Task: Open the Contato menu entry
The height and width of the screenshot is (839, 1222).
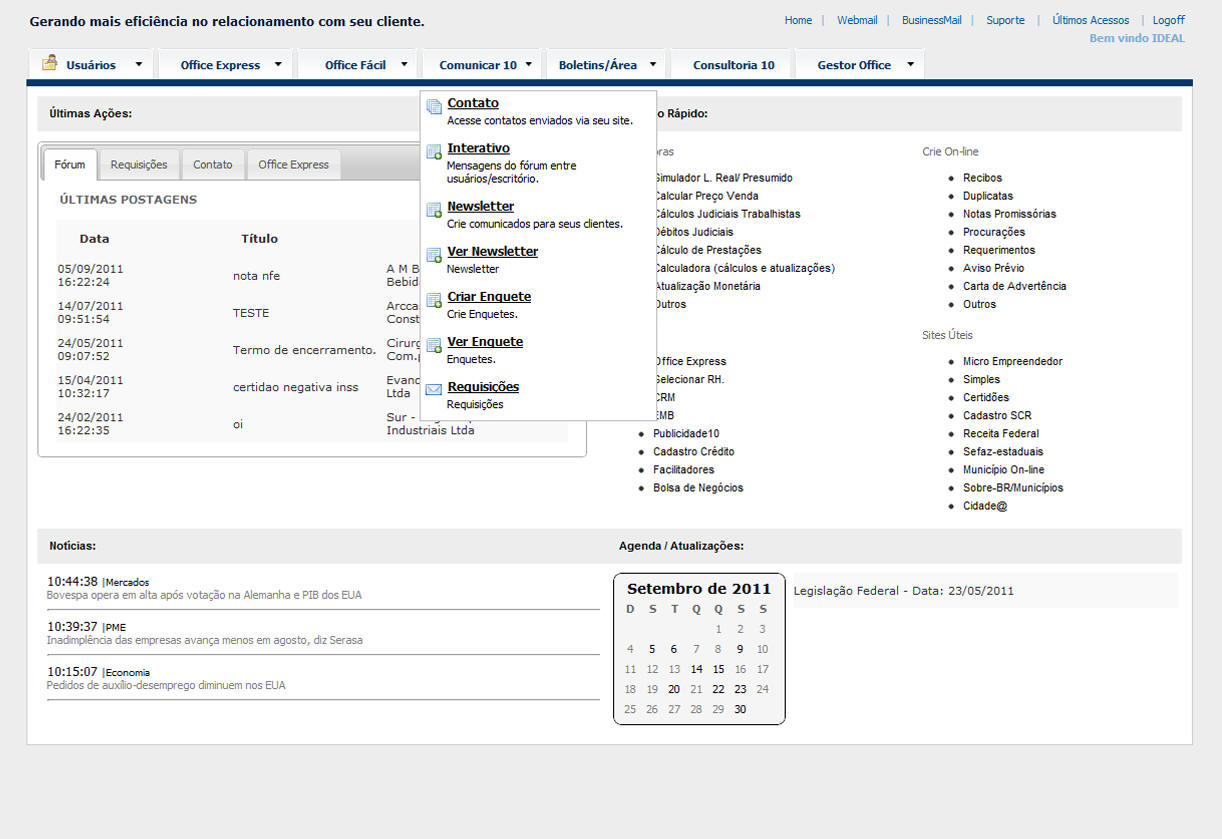Action: [x=473, y=103]
